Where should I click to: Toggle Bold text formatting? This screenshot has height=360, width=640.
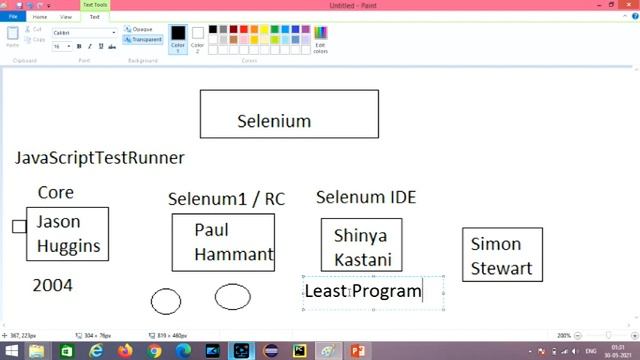click(79, 47)
